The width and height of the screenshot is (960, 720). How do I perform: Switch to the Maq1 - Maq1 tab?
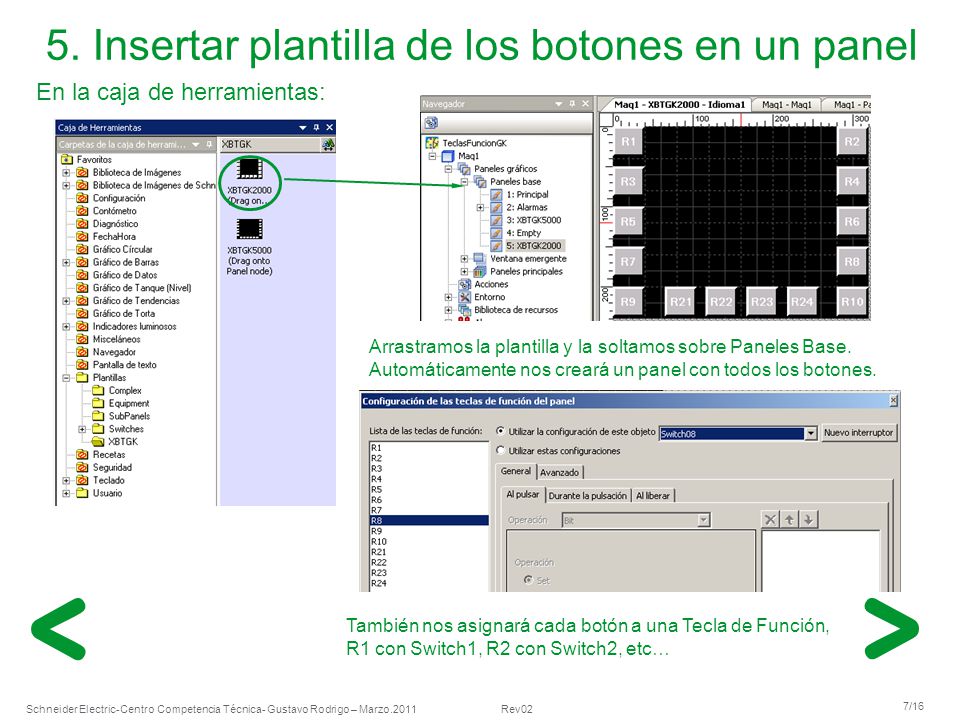pos(787,105)
